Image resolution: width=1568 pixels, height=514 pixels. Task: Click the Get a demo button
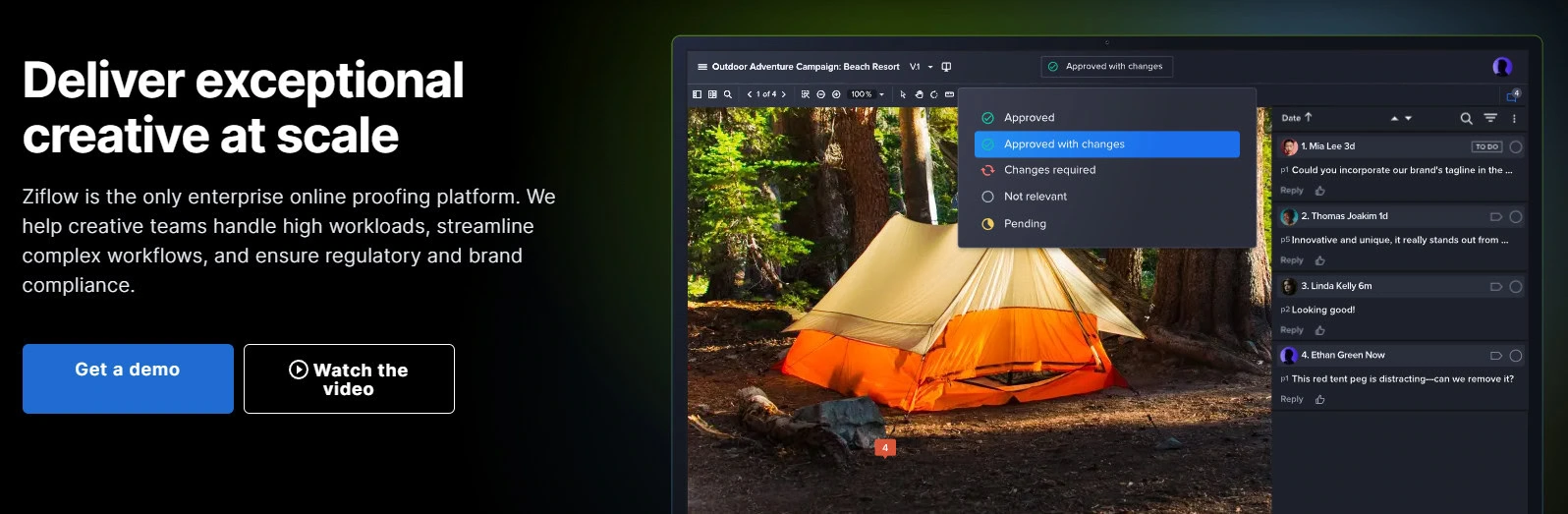click(128, 378)
